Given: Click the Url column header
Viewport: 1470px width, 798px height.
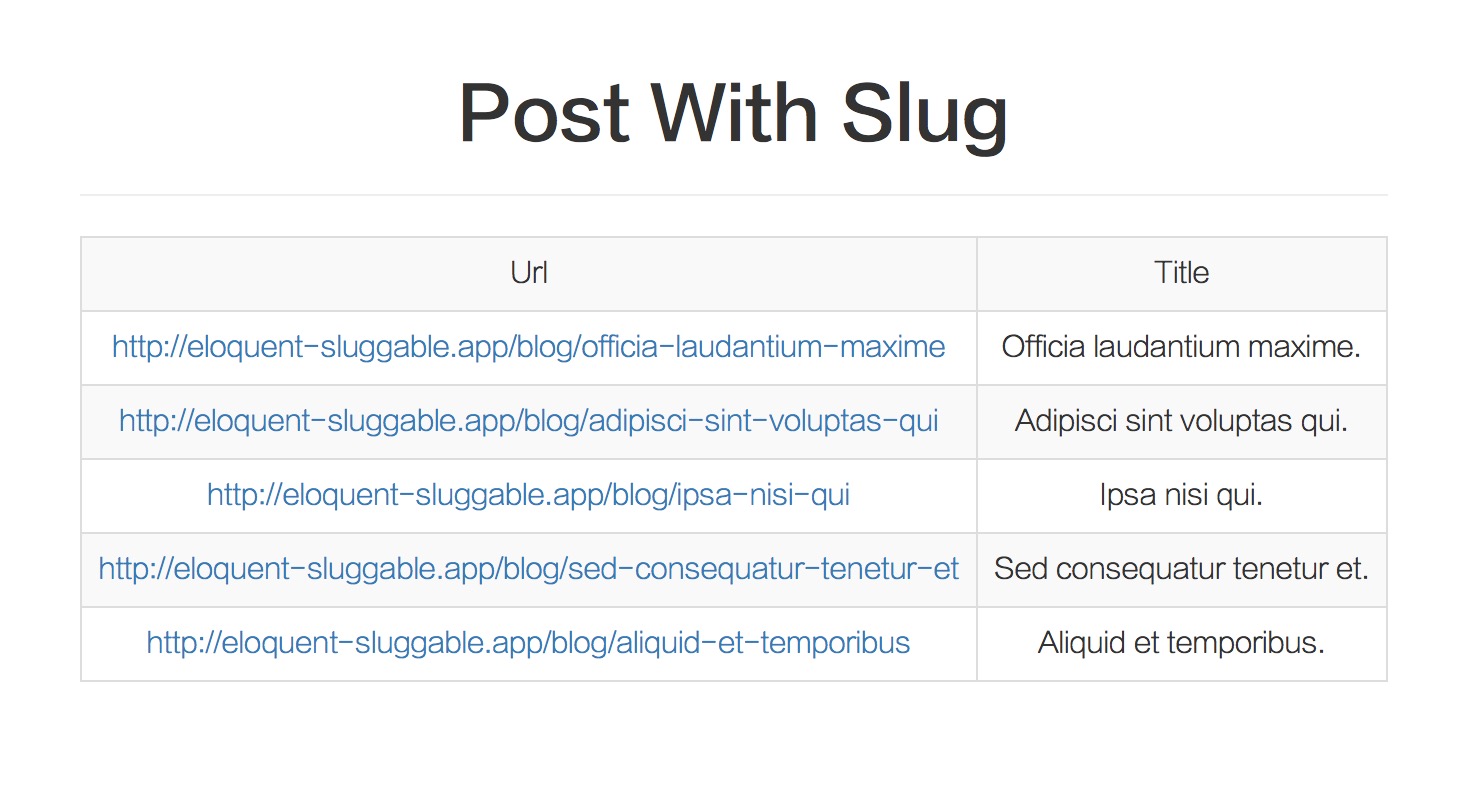Looking at the screenshot, I should coord(528,273).
